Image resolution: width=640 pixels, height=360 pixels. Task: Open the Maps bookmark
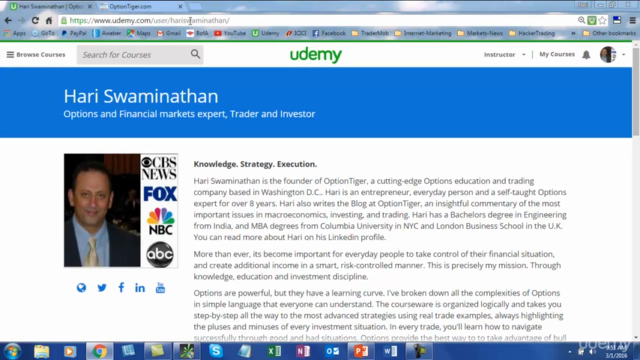[x=139, y=33]
